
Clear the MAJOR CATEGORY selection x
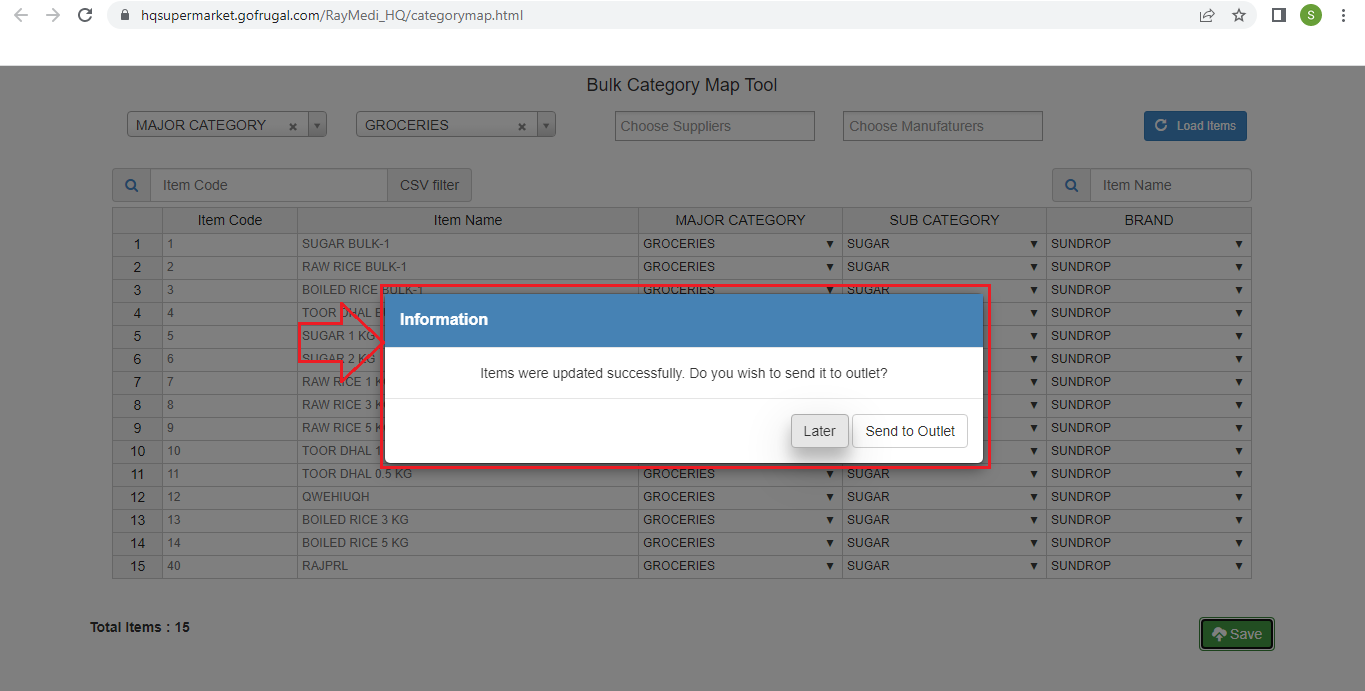click(x=293, y=126)
